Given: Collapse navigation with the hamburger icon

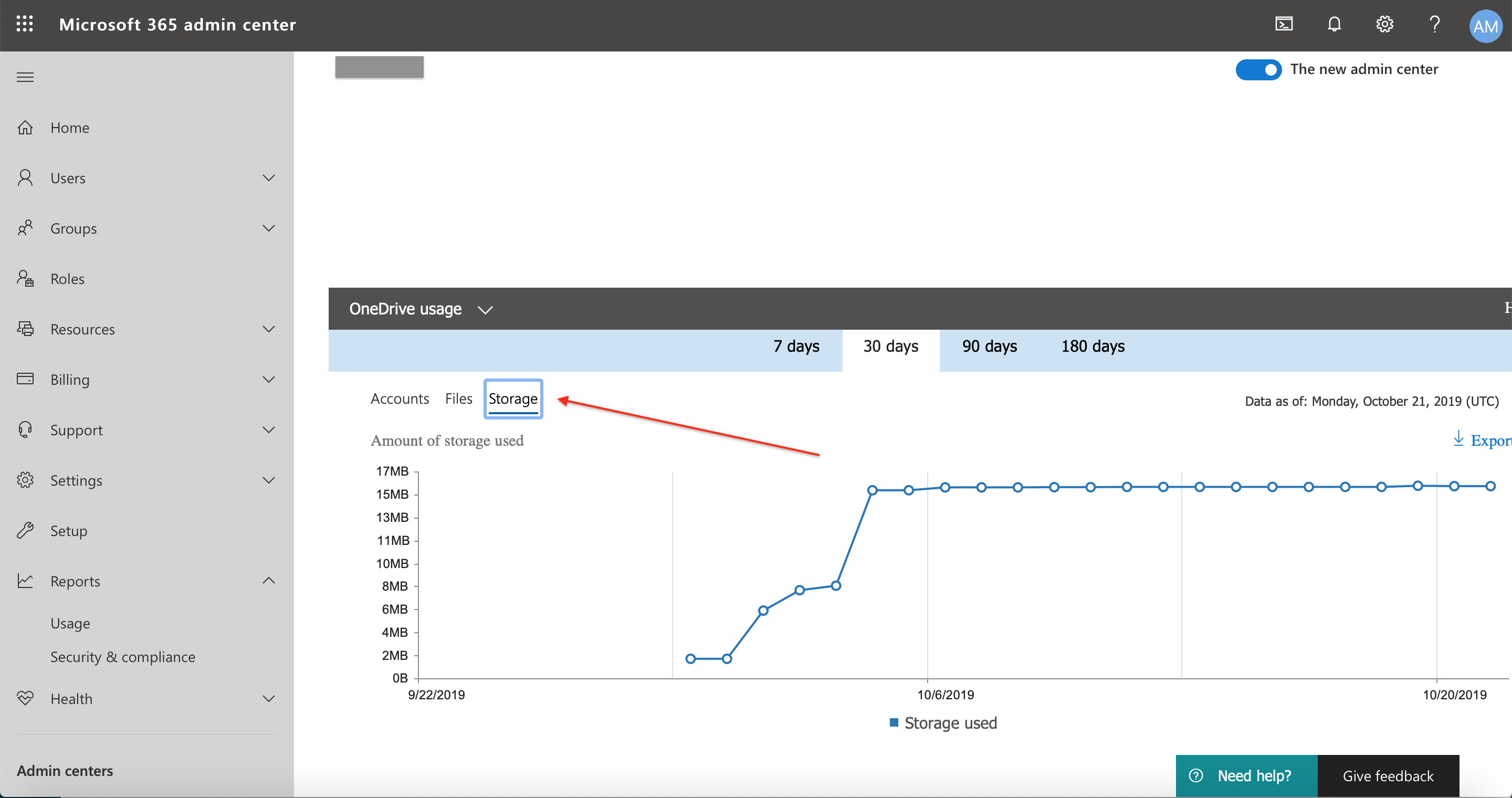Looking at the screenshot, I should point(25,77).
